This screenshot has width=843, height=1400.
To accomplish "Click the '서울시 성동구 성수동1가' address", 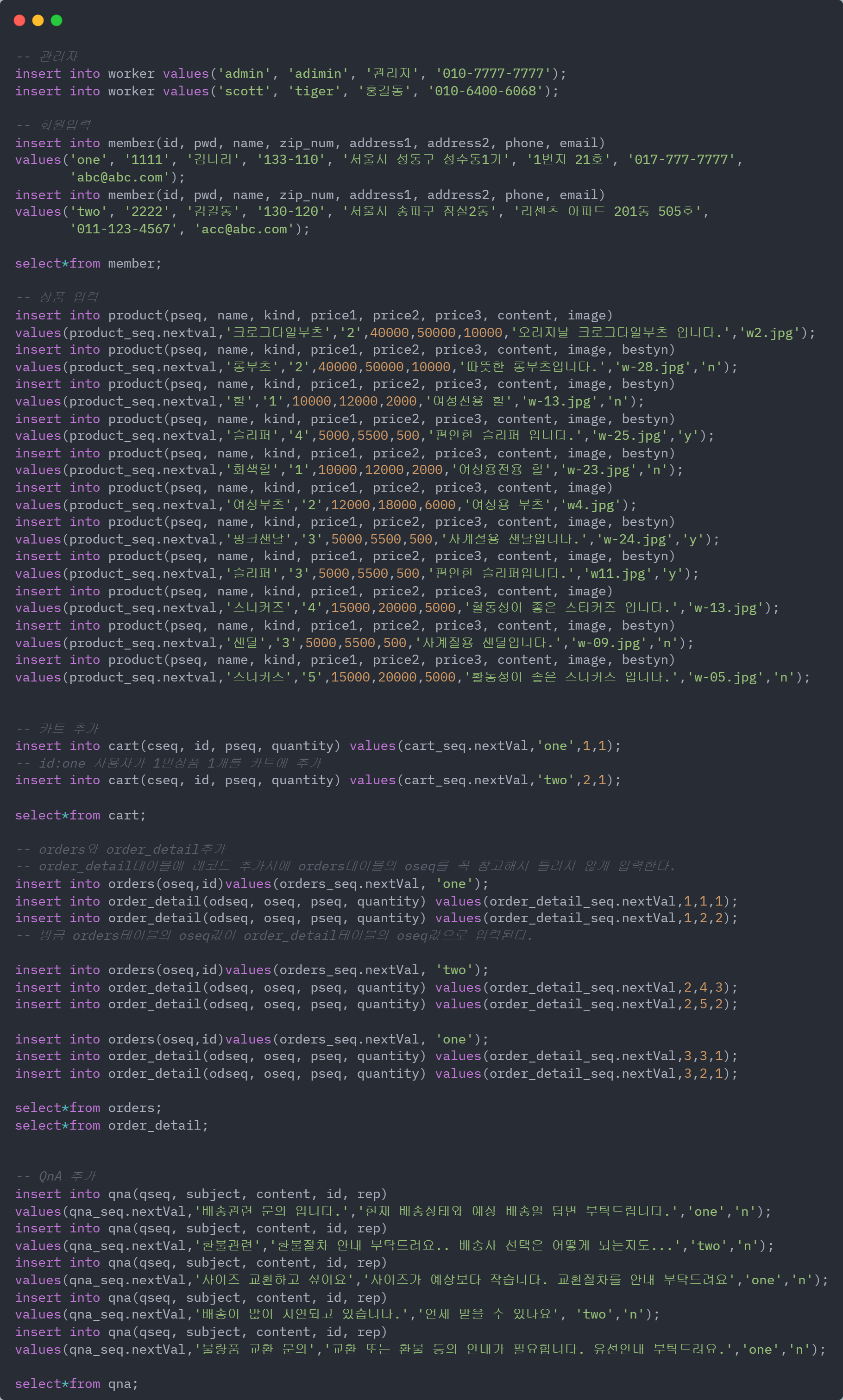I will (427, 160).
